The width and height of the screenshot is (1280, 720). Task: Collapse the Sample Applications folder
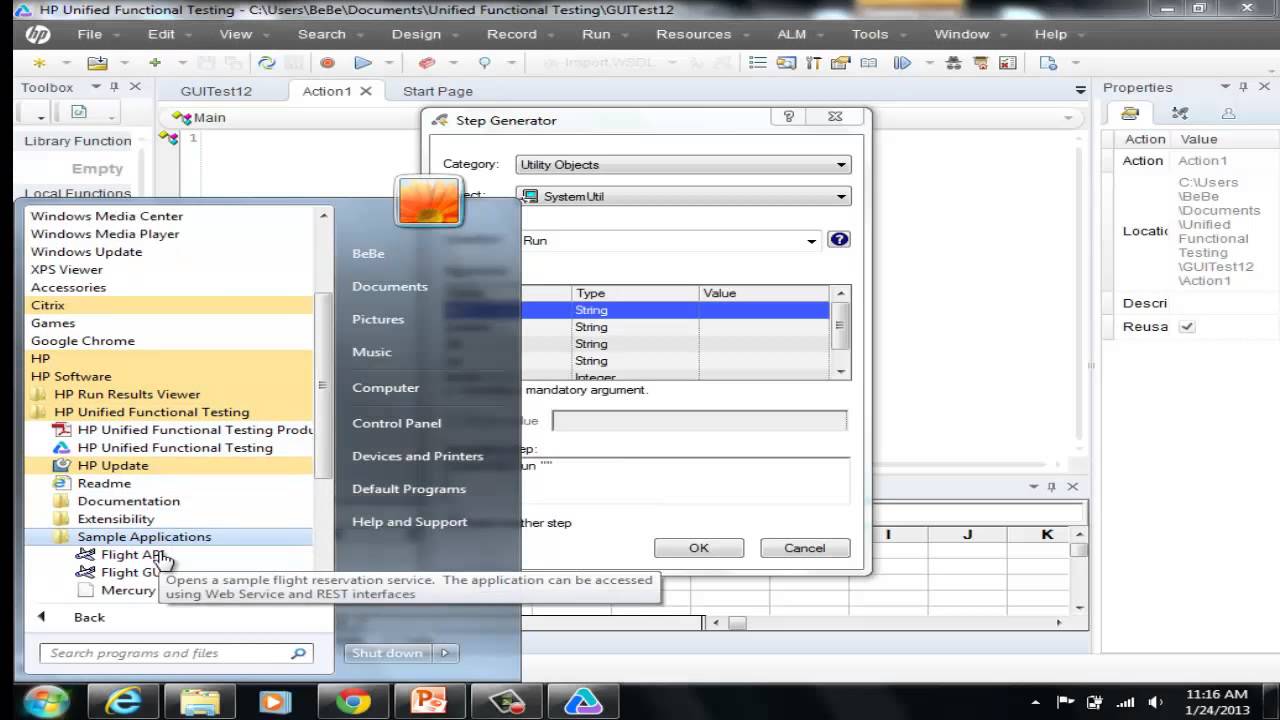pyautogui.click(x=144, y=537)
